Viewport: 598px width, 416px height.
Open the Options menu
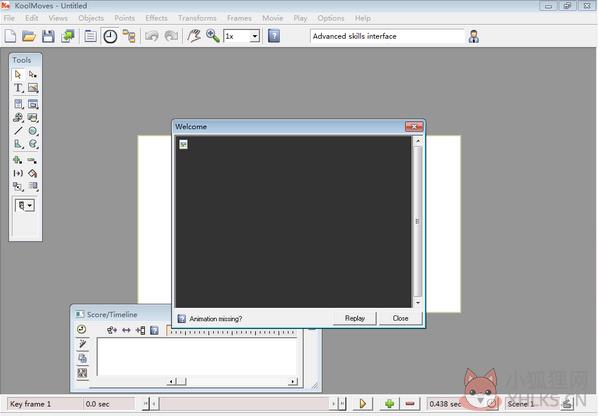click(x=331, y=18)
